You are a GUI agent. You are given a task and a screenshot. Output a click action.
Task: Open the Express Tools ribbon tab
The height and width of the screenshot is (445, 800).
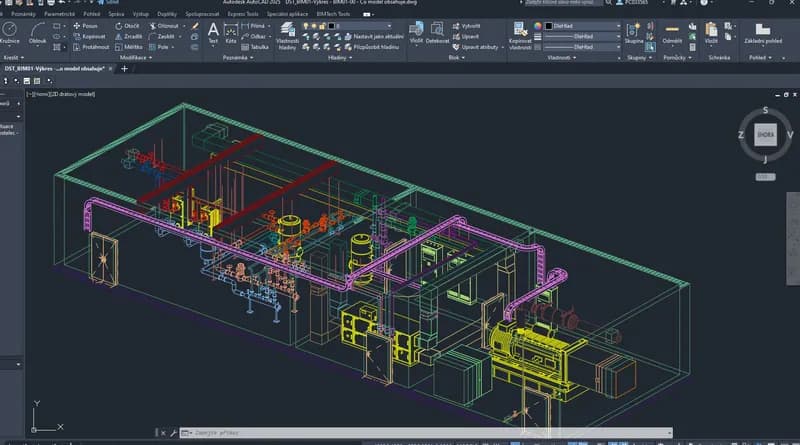tap(243, 14)
